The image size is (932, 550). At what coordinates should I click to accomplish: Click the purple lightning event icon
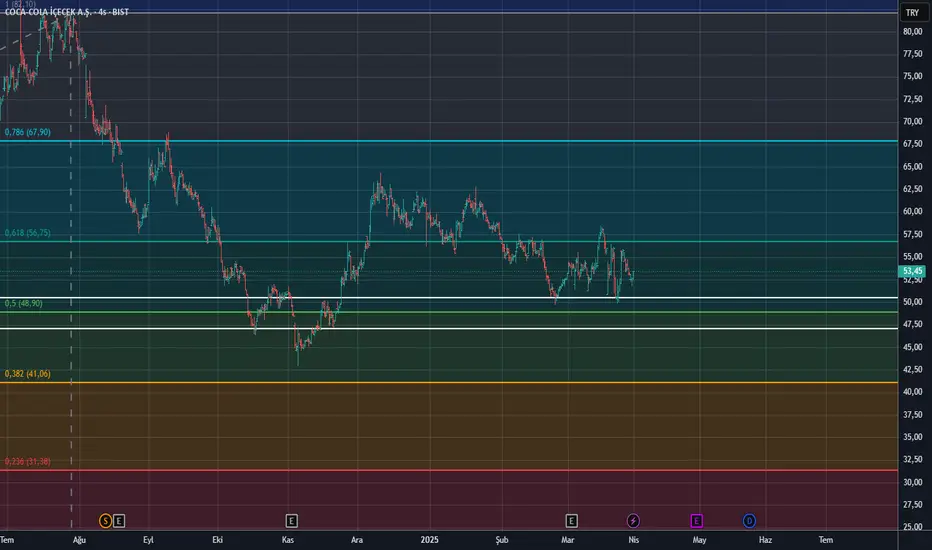633,520
